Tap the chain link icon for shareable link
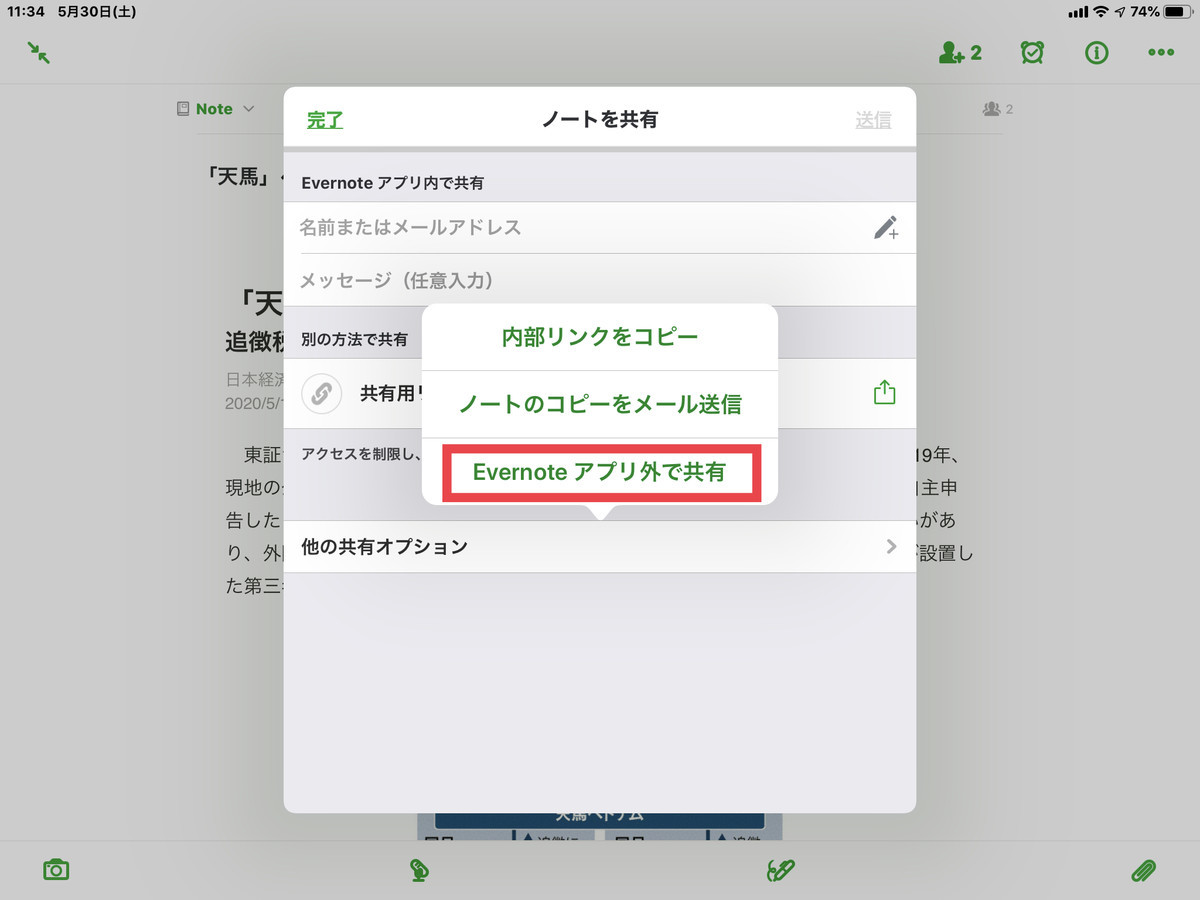Screen dimensions: 1200x900 click(x=321, y=393)
